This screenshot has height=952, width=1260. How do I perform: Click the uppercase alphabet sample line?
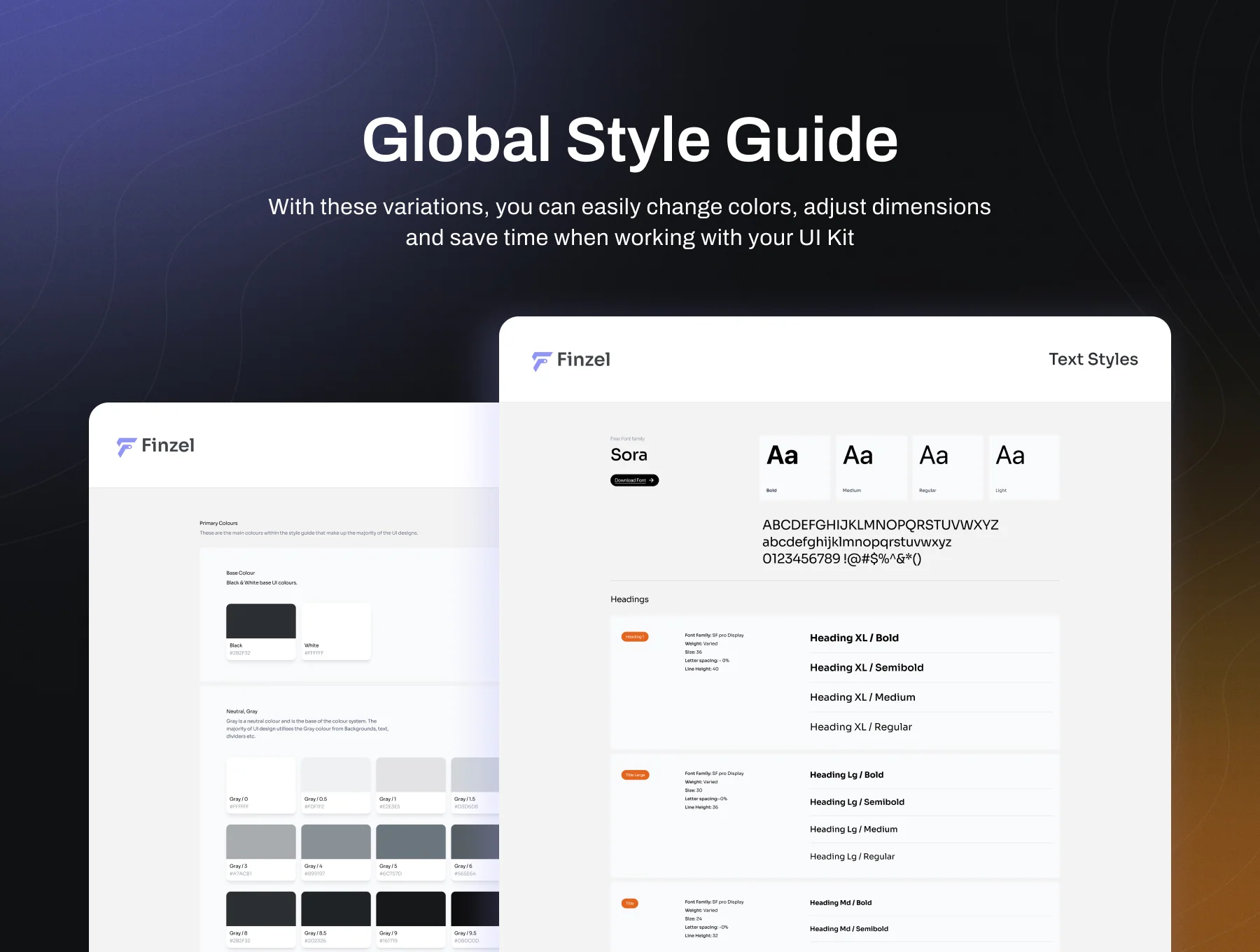tap(881, 525)
